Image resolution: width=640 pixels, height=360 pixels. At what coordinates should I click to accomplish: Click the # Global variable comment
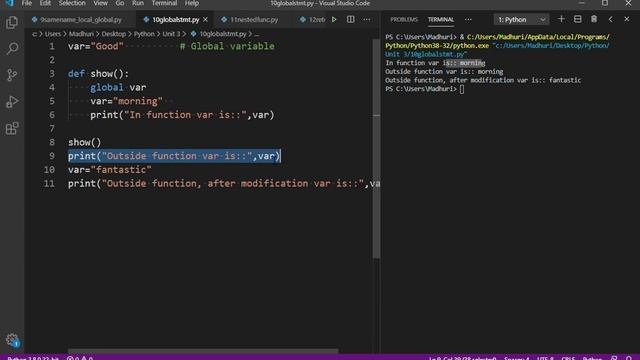(x=227, y=46)
